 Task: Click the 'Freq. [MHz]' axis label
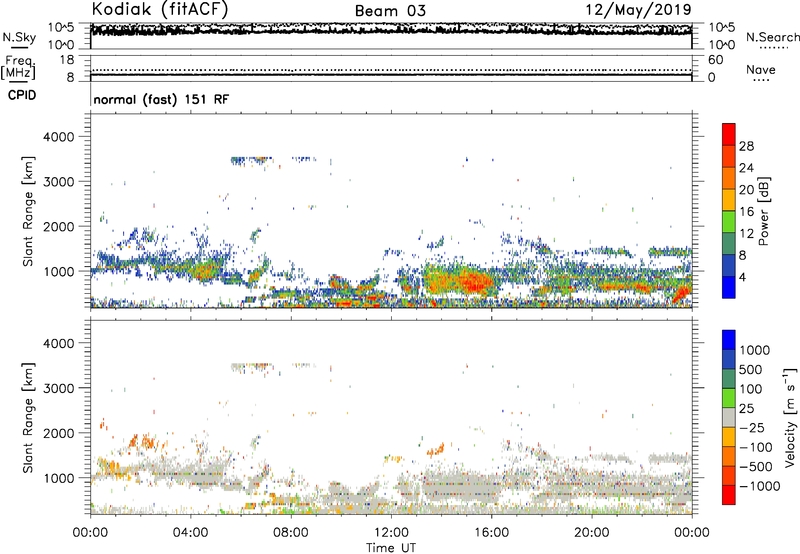18,67
